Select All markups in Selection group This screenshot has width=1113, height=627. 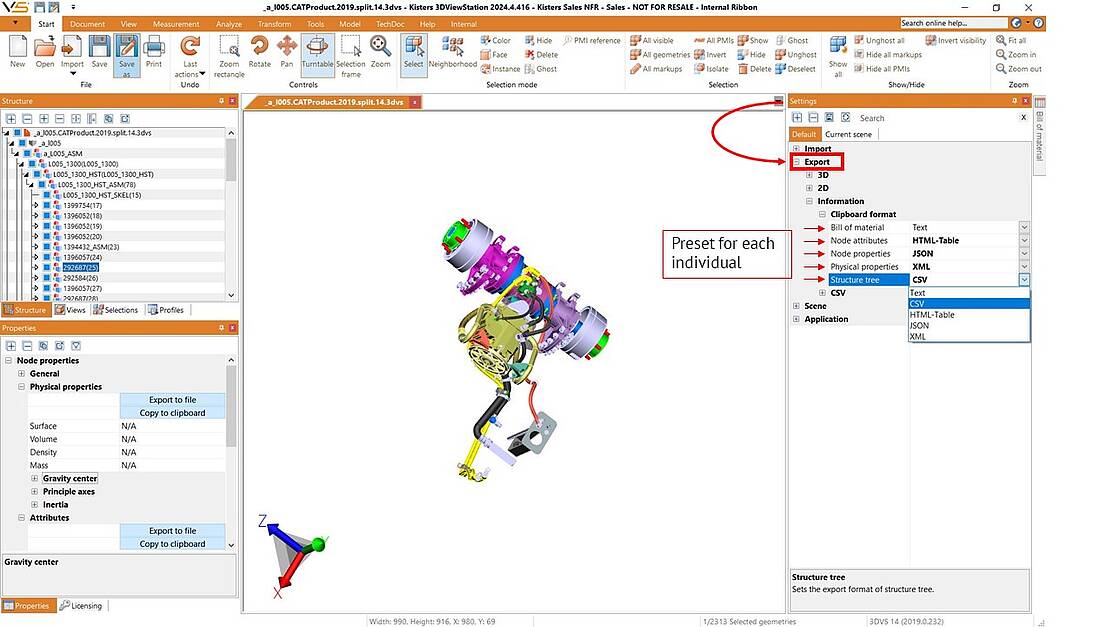pos(656,69)
